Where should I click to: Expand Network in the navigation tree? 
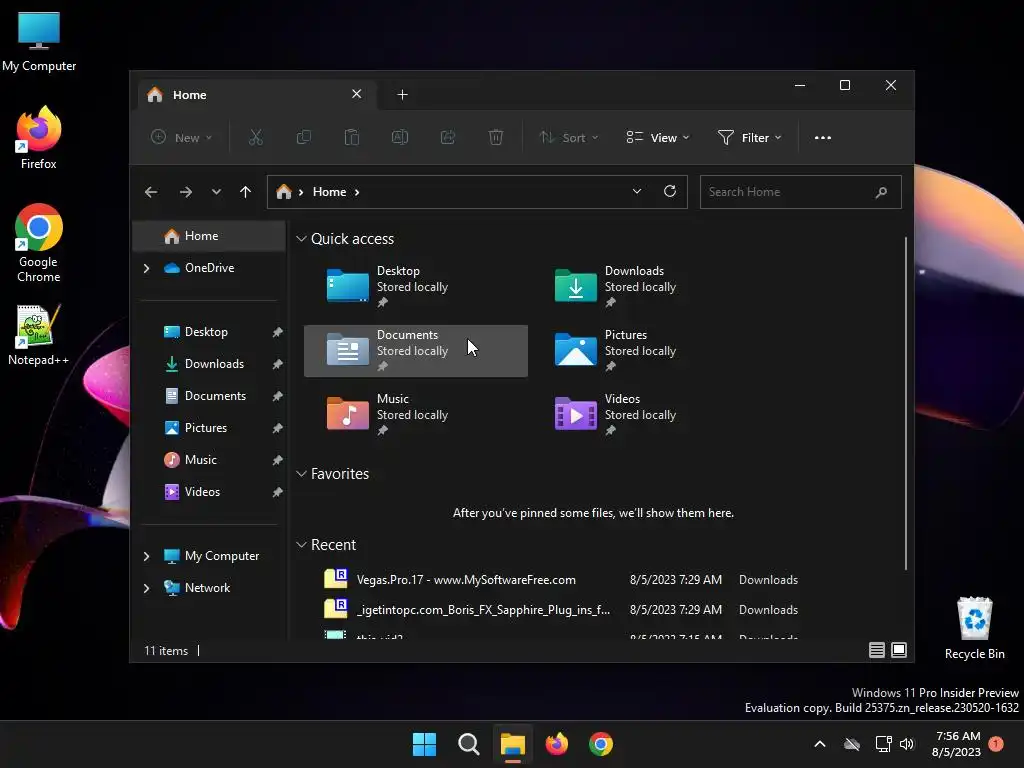[x=146, y=588]
